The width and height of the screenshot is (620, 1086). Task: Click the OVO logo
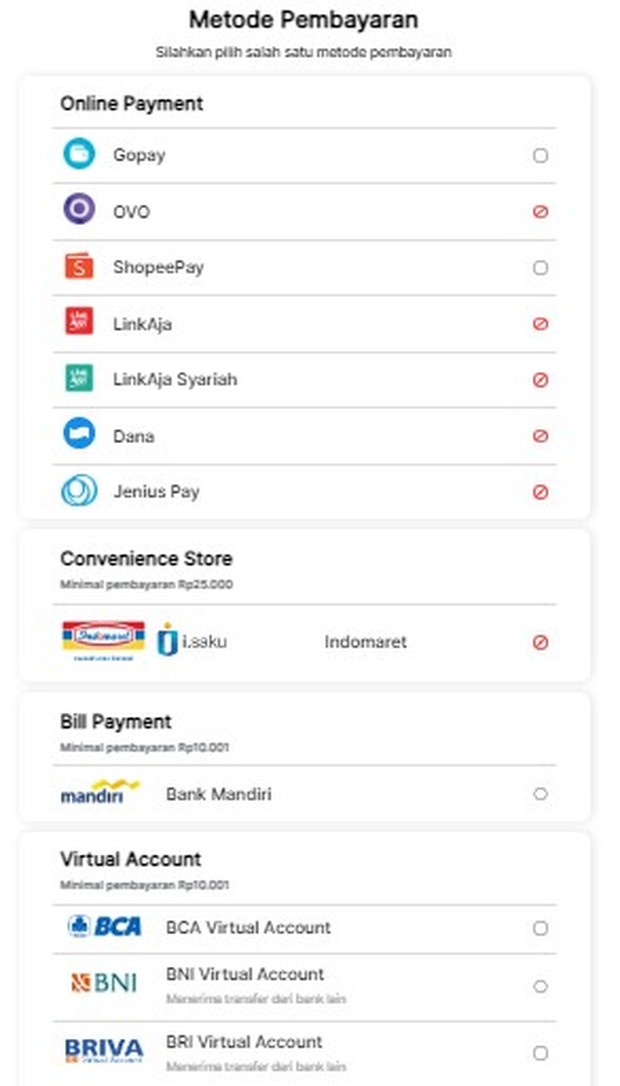click(x=78, y=211)
